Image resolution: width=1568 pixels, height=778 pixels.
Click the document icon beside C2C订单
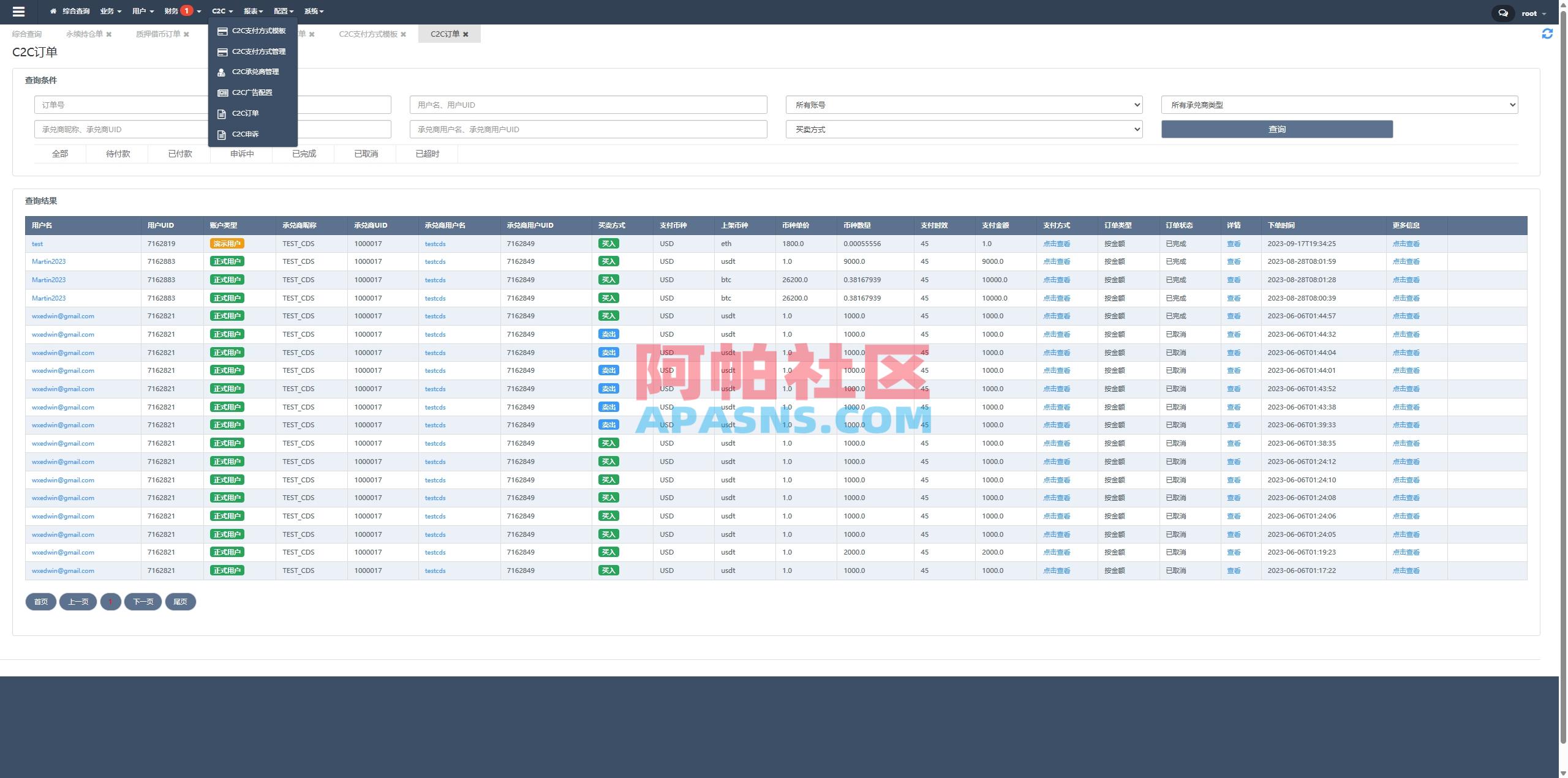pos(222,113)
